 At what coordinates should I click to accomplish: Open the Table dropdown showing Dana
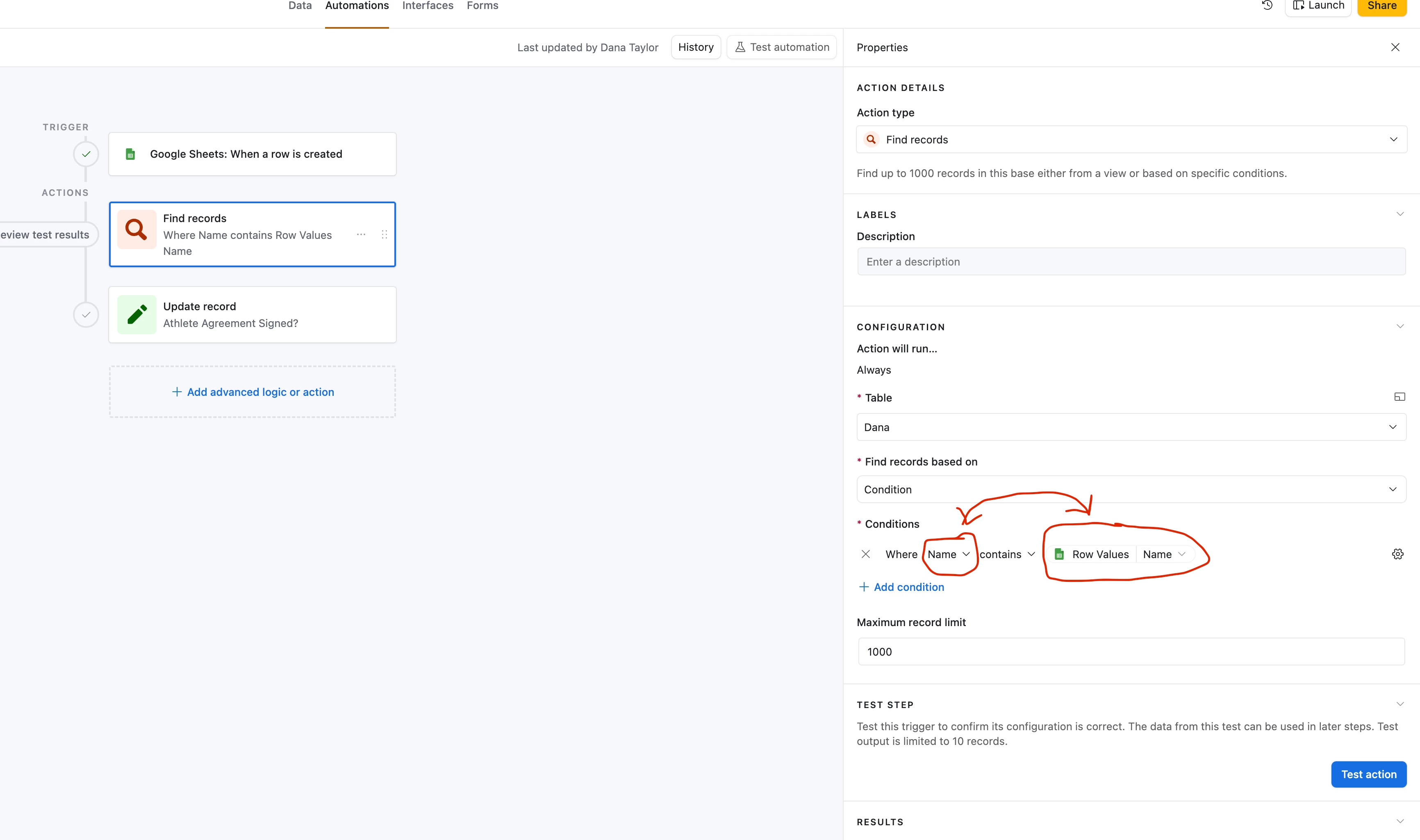(1131, 427)
